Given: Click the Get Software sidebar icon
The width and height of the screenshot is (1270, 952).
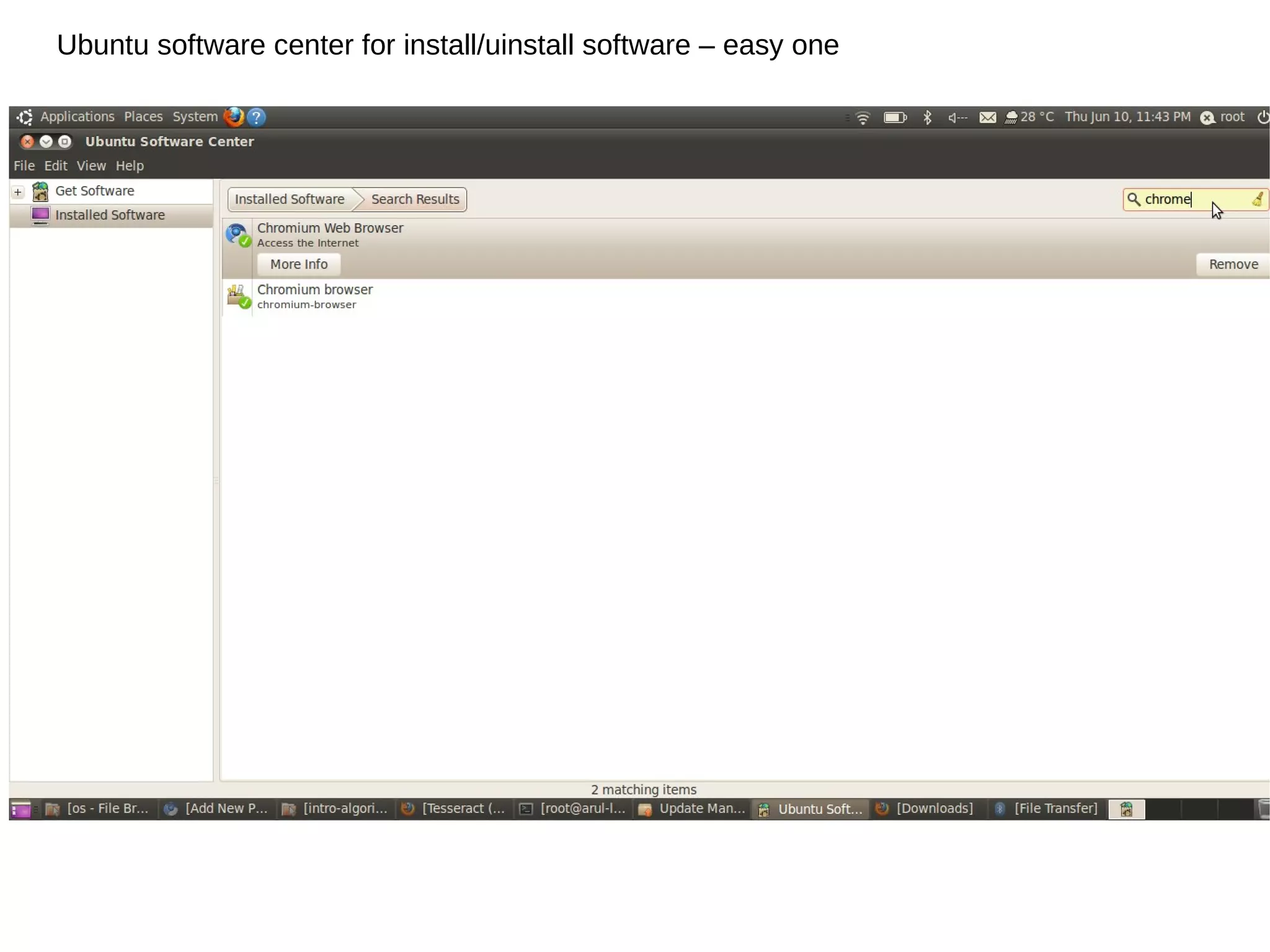Looking at the screenshot, I should 40,192.
